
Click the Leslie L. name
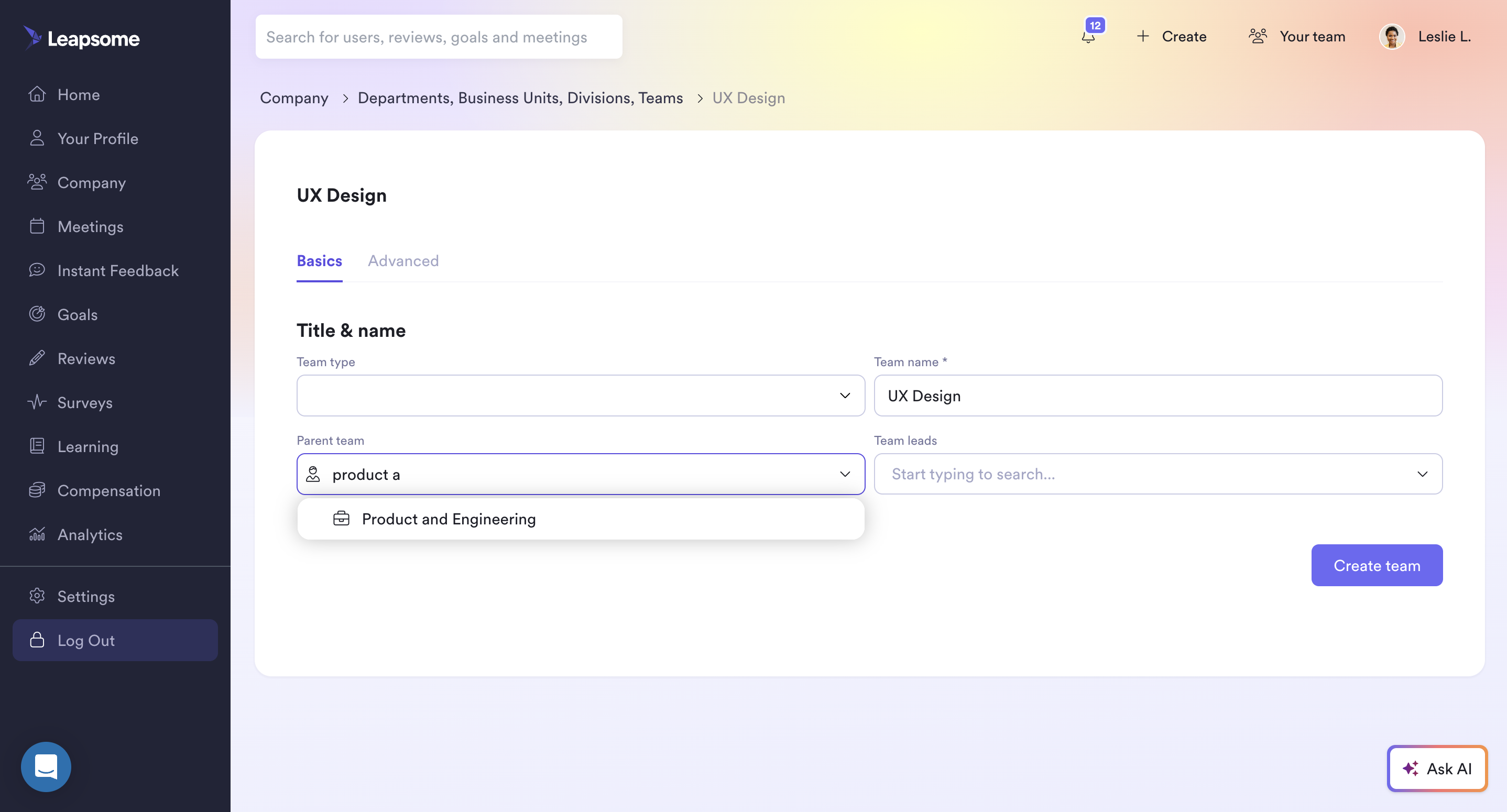point(1444,36)
